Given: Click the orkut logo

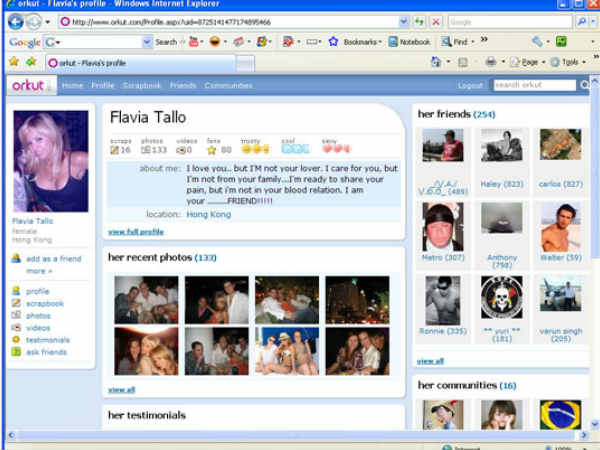Looking at the screenshot, I should pyautogui.click(x=29, y=86).
